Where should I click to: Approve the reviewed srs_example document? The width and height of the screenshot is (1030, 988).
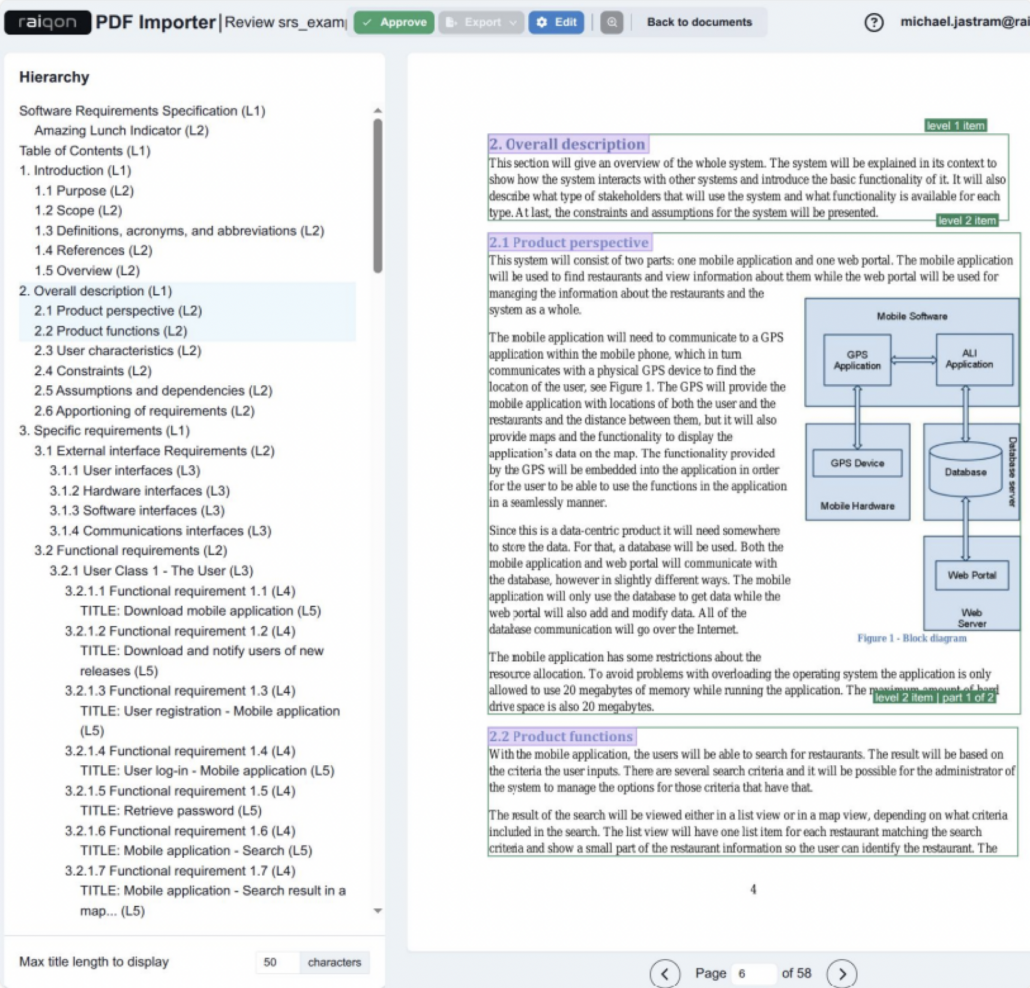(393, 22)
